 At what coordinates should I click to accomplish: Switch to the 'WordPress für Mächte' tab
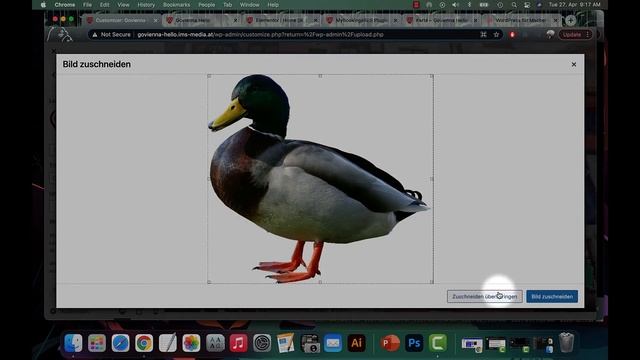coord(521,20)
